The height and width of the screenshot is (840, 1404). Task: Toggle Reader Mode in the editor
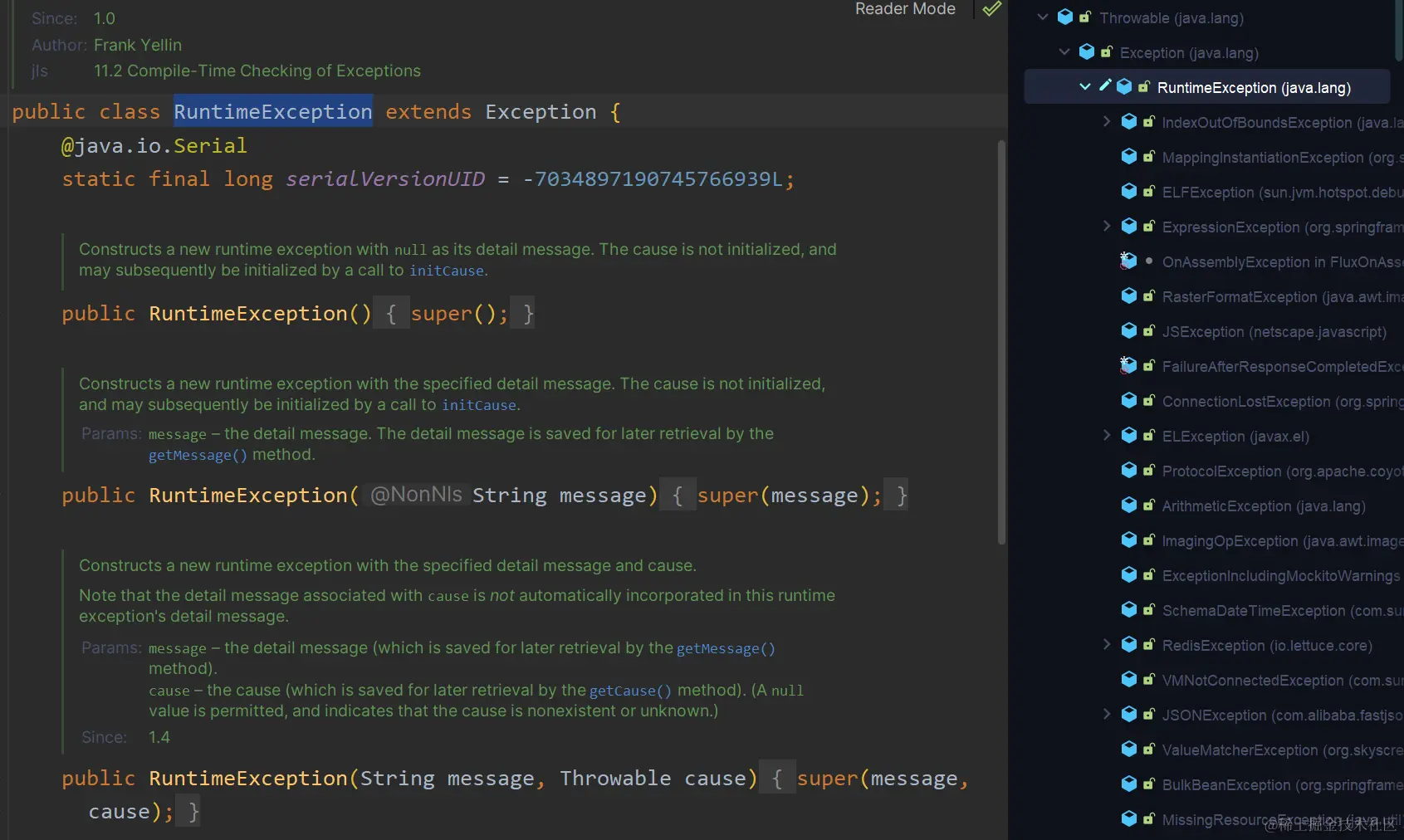click(905, 9)
